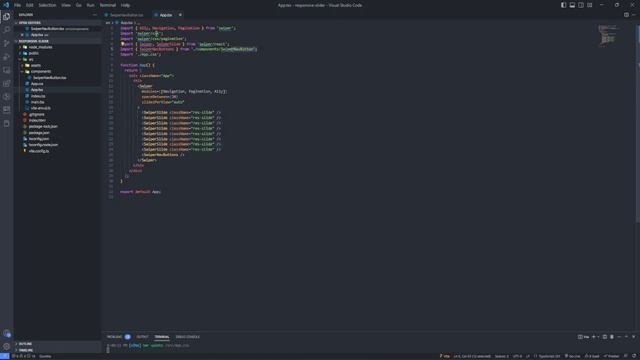Toggle secondary sidebar layout icon in title bar
The image size is (640, 360).
(x=581, y=5)
